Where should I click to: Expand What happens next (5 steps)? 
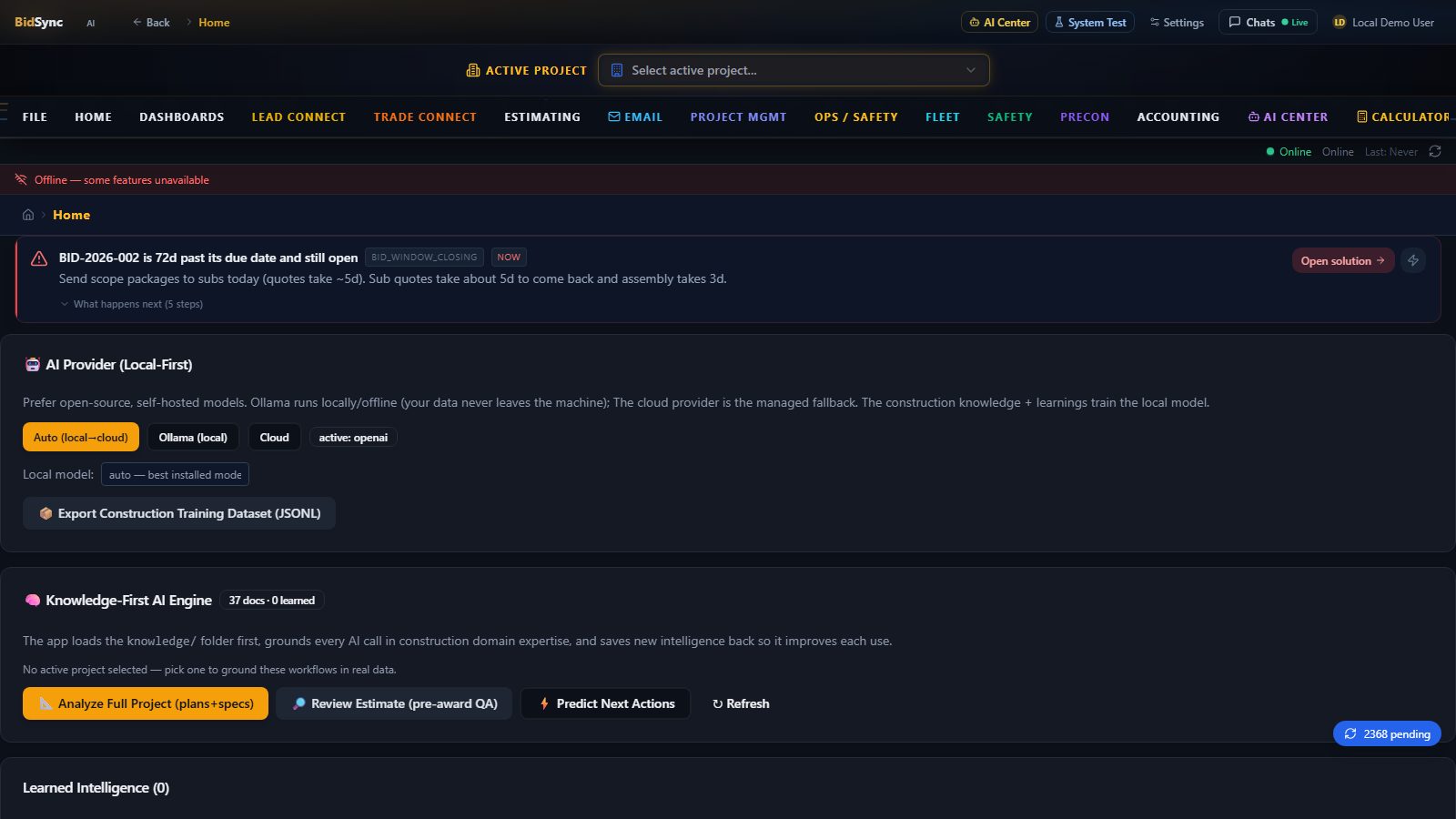[131, 304]
